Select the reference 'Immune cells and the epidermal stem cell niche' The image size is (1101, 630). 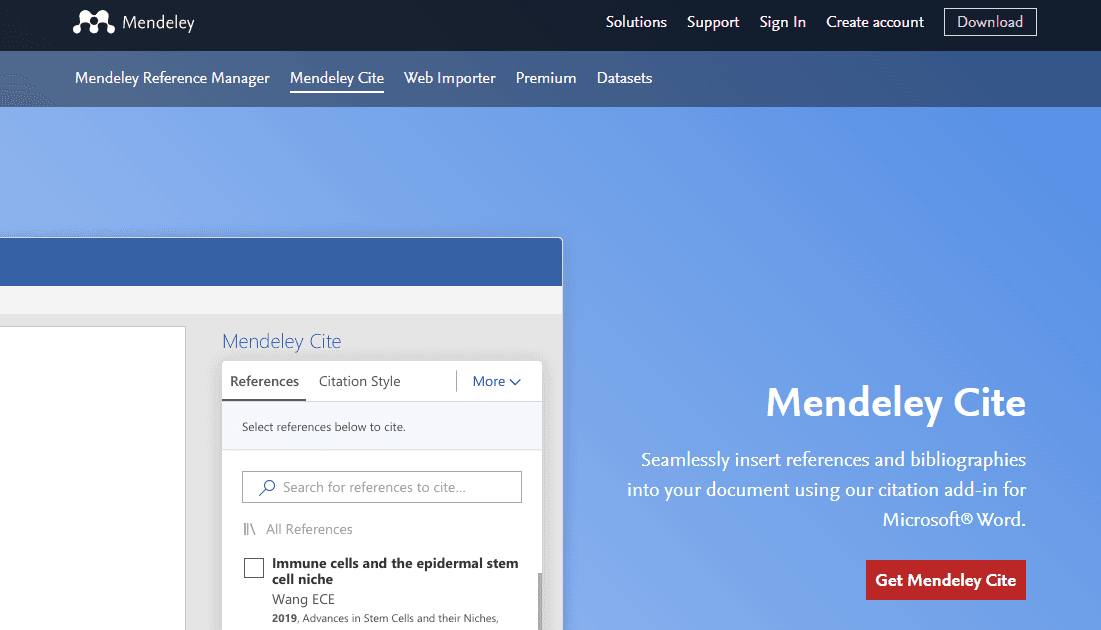pos(253,567)
